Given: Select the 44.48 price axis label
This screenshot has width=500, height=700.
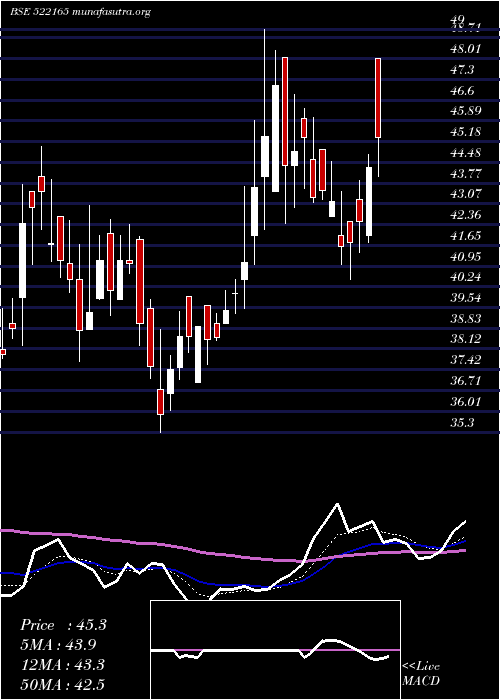Looking at the screenshot, I should [466, 153].
